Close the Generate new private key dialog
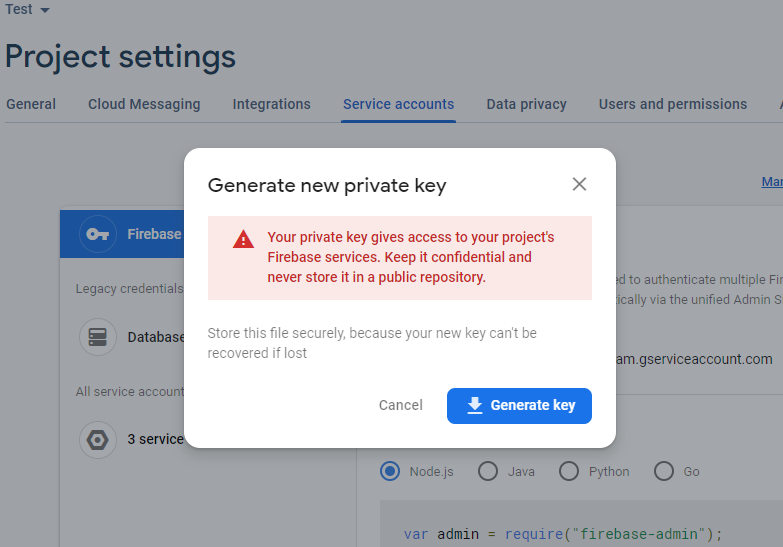Image resolution: width=783 pixels, height=547 pixels. [579, 184]
